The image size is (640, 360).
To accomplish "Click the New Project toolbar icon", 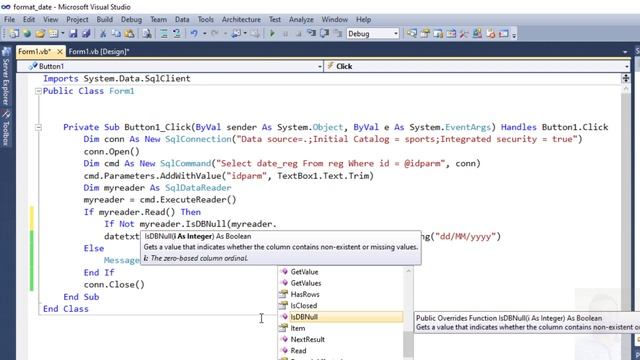I will coord(14,33).
